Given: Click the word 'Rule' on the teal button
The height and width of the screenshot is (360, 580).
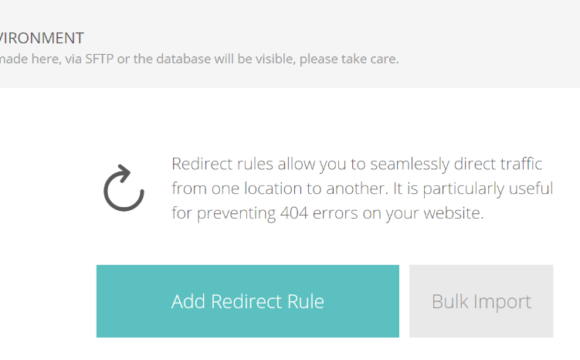Looking at the screenshot, I should pyautogui.click(x=306, y=301).
